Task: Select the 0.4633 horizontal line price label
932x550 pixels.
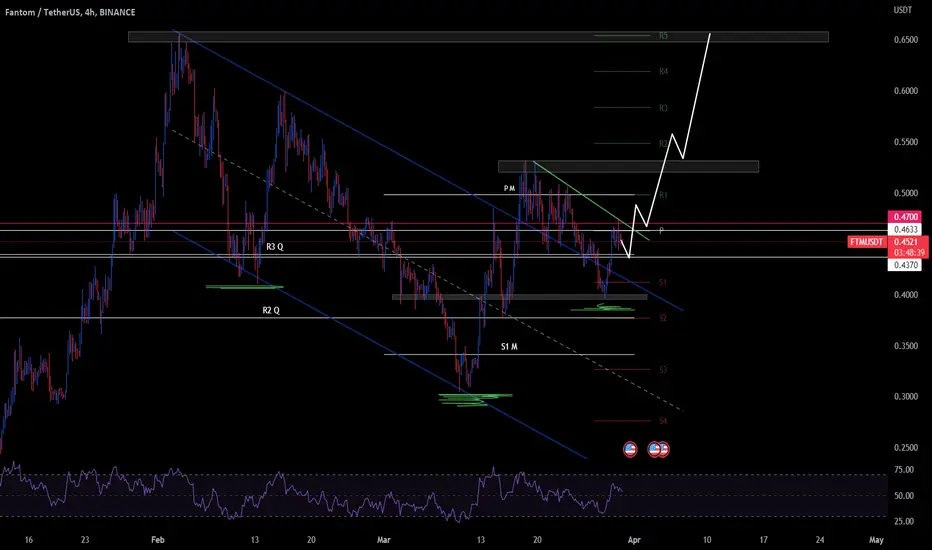Action: (x=905, y=230)
